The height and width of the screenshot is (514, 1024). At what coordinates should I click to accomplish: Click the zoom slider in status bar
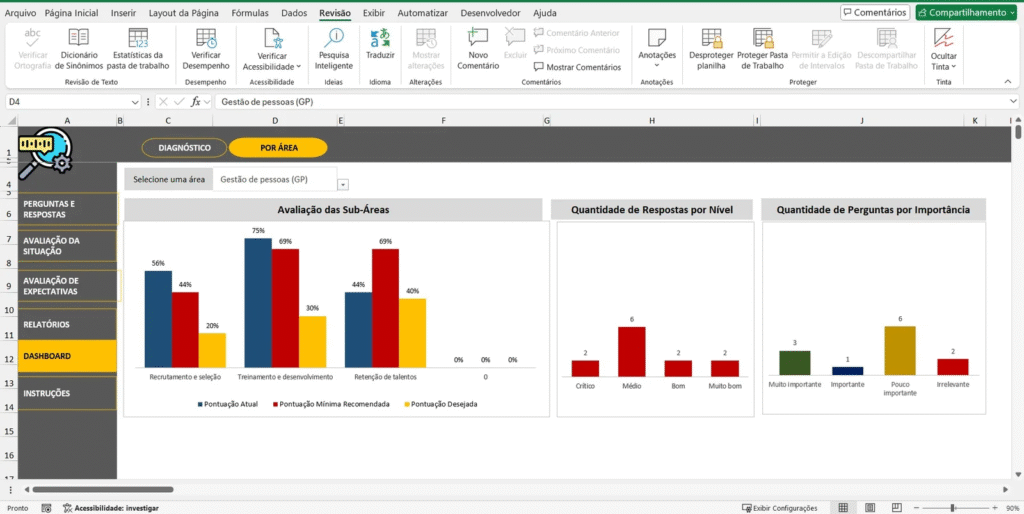pyautogui.click(x=950, y=508)
